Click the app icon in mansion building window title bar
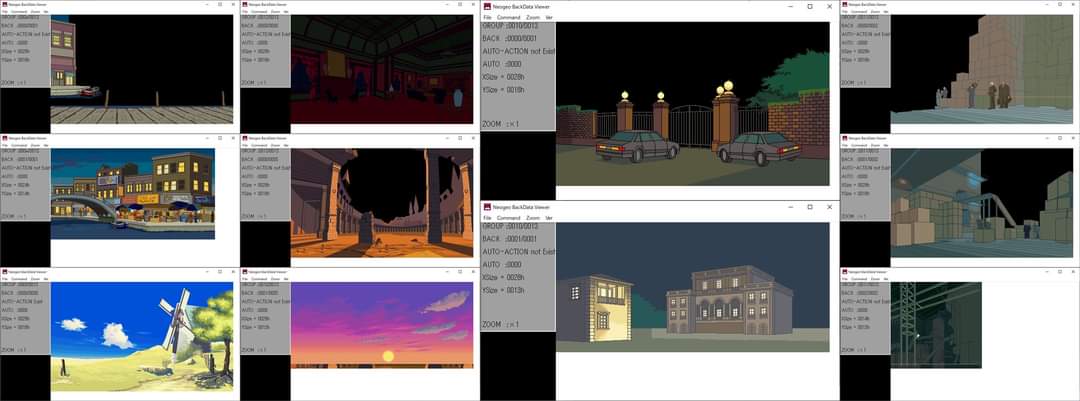This screenshot has width=1080, height=401. click(487, 207)
